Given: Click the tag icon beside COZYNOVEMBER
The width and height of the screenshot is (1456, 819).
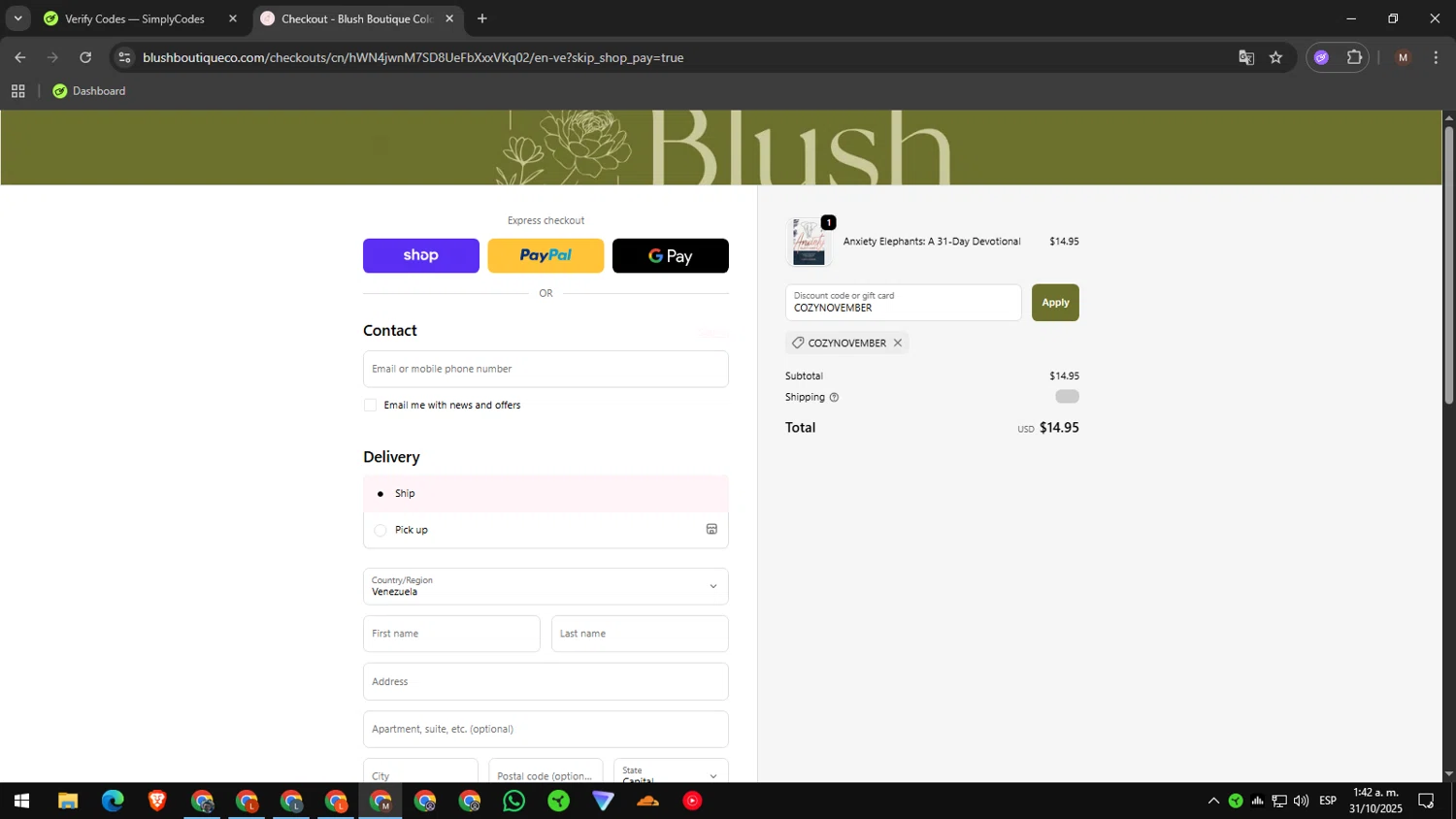Looking at the screenshot, I should pyautogui.click(x=798, y=343).
